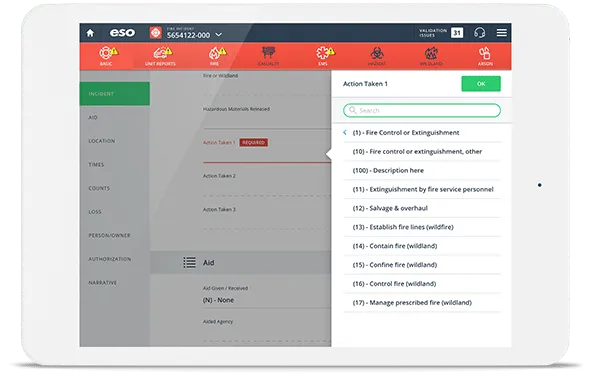Open the Arson tab
602x376 pixels.
point(485,56)
